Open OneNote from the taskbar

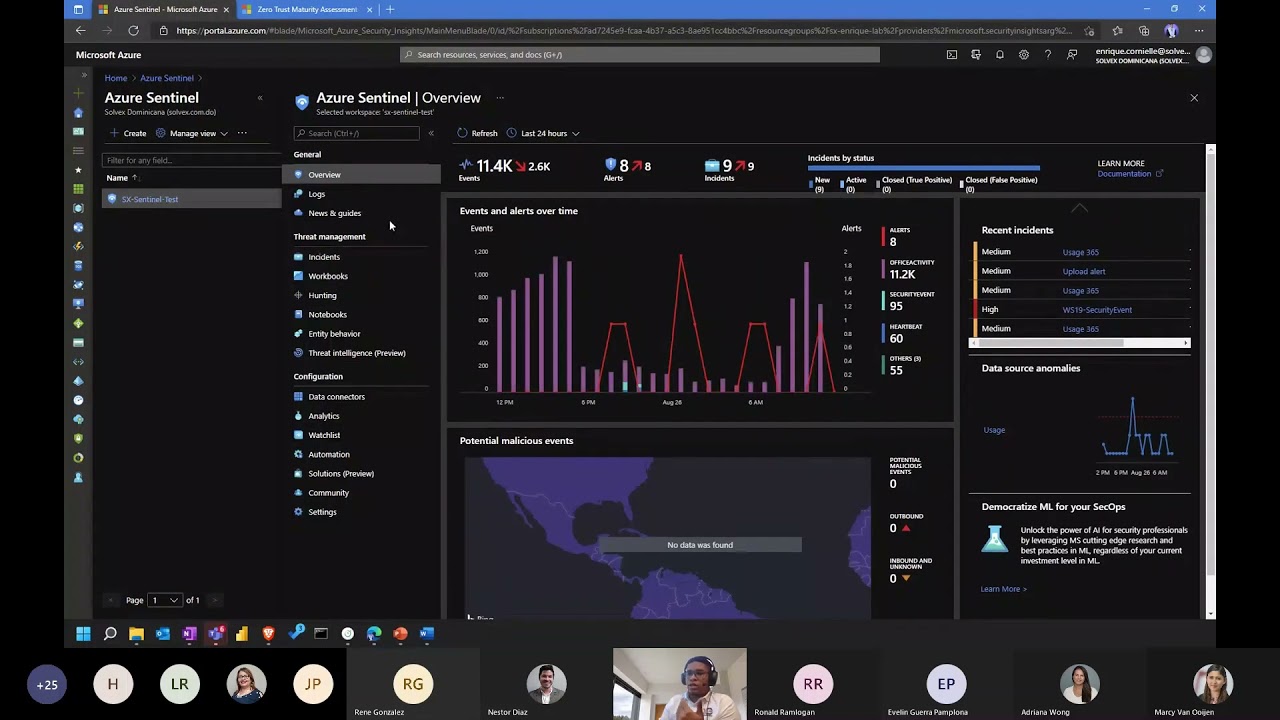point(189,633)
